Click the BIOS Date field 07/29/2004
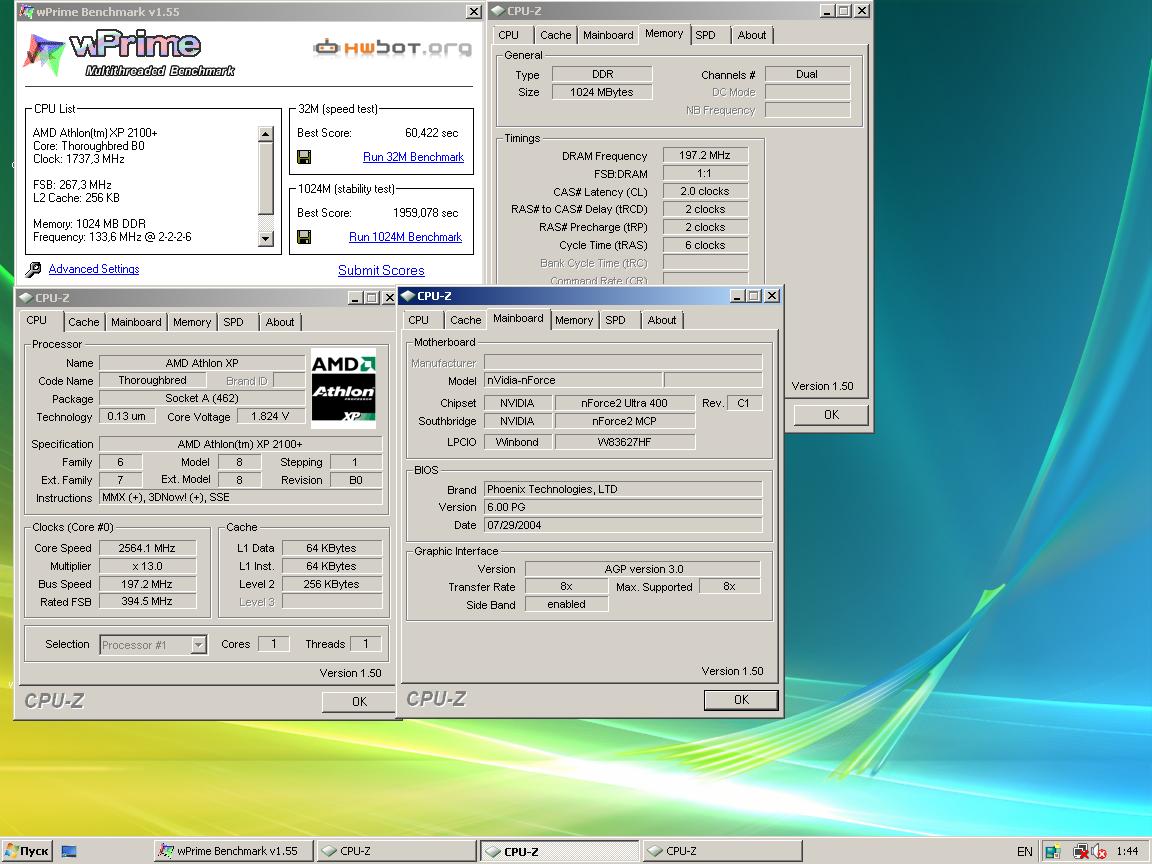 (x=623, y=525)
